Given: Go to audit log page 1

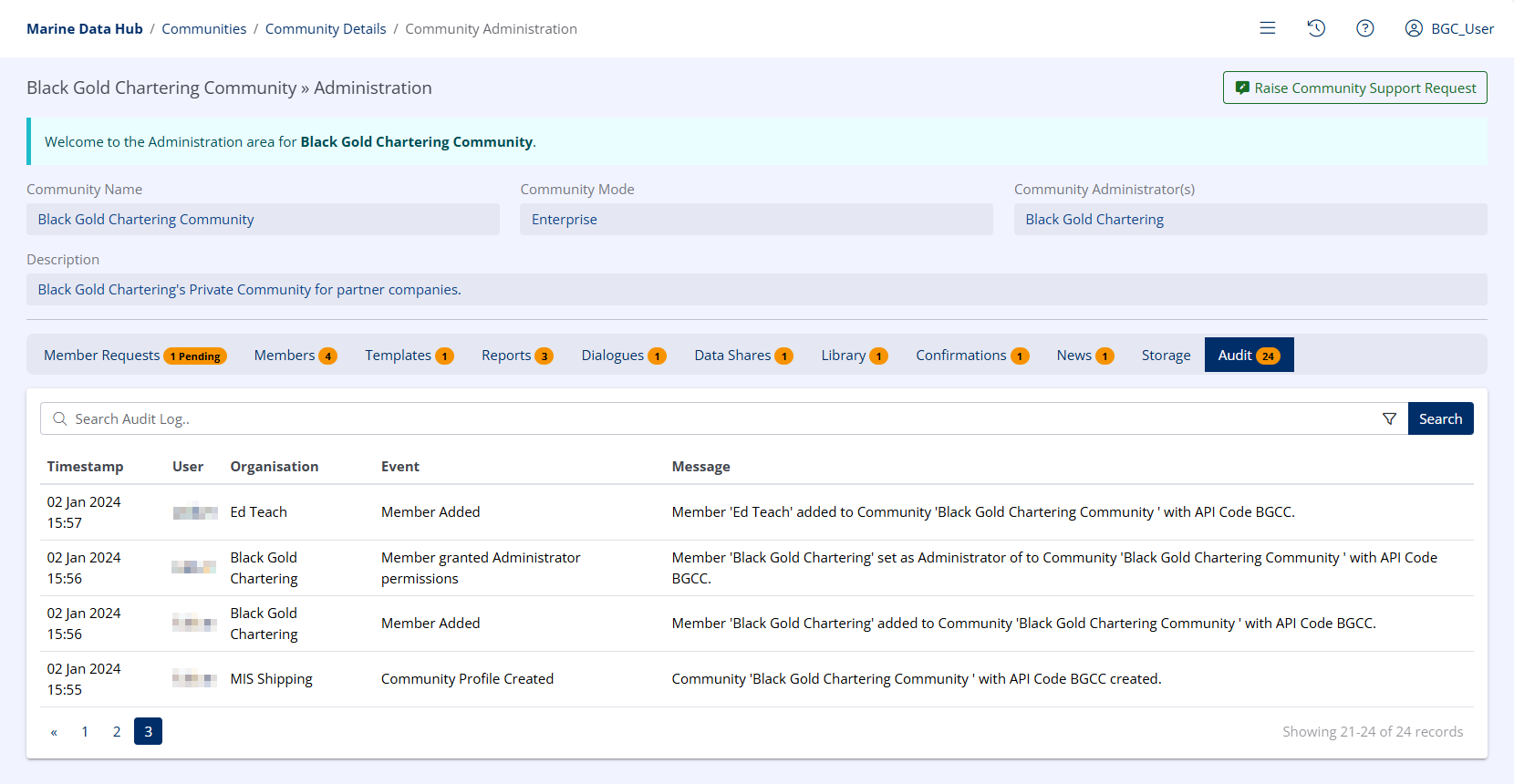Looking at the screenshot, I should 85,731.
